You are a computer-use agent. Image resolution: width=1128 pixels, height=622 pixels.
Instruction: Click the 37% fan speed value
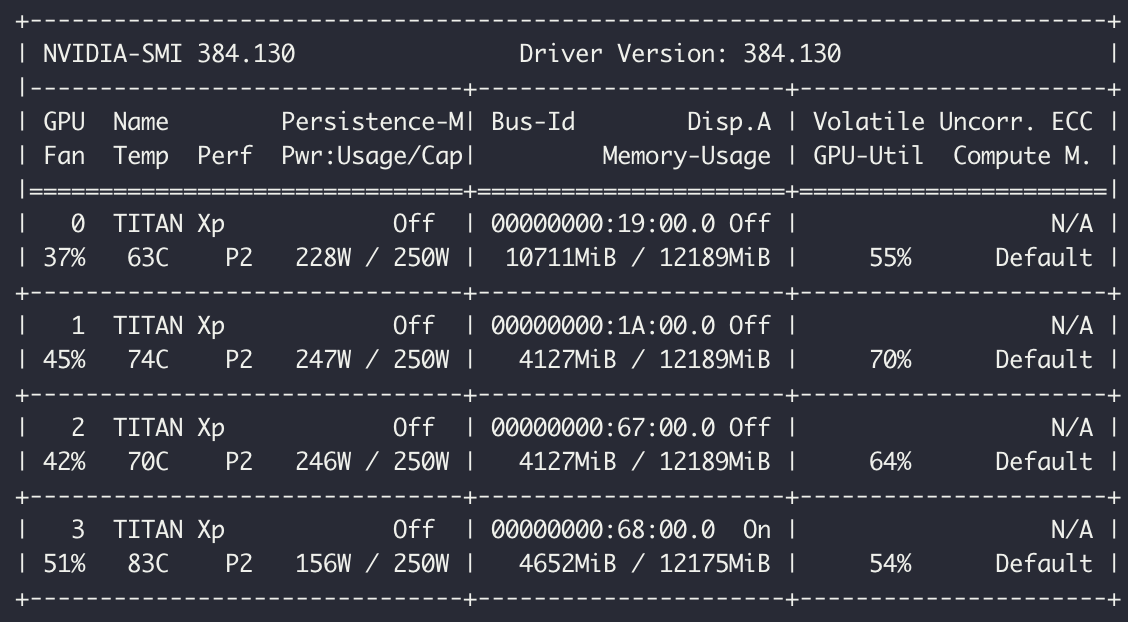64,257
